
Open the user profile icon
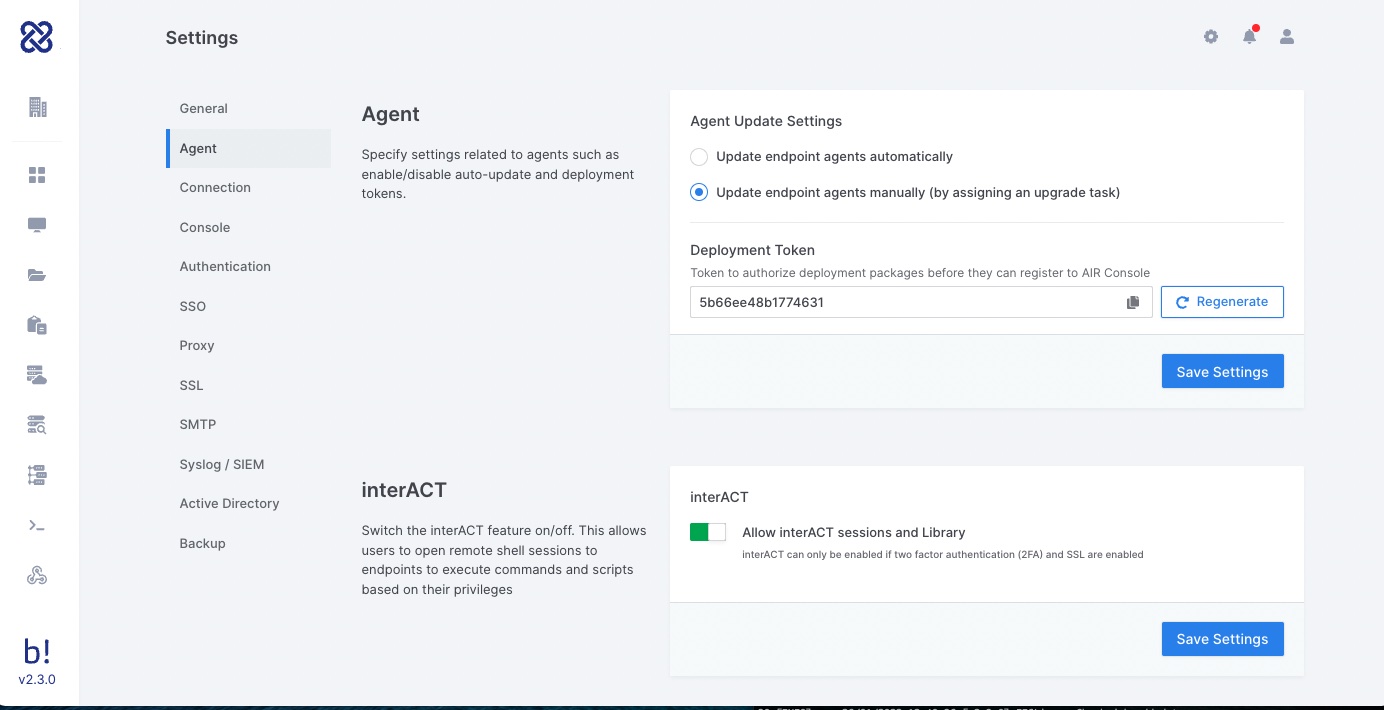1287,37
